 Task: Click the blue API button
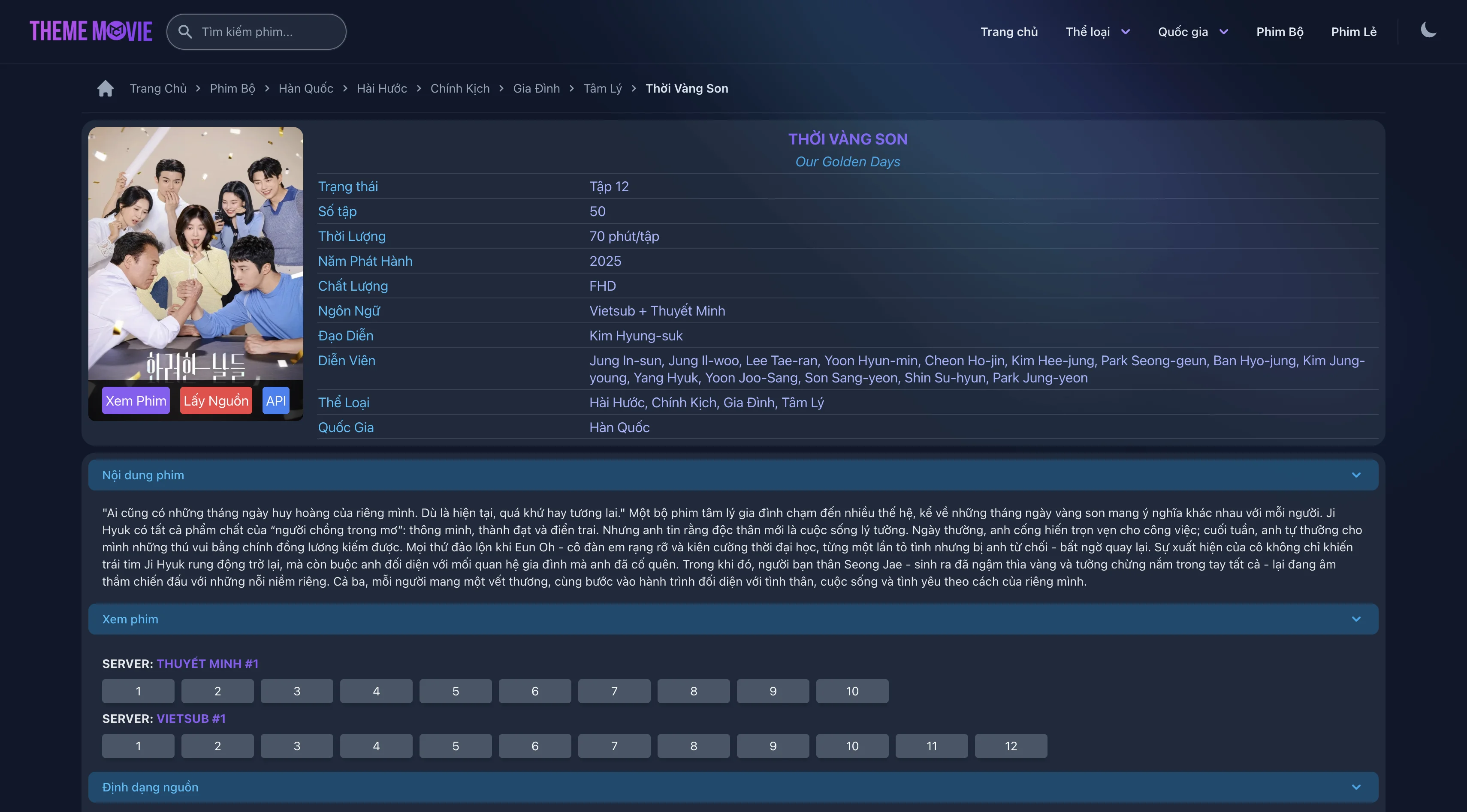[276, 400]
